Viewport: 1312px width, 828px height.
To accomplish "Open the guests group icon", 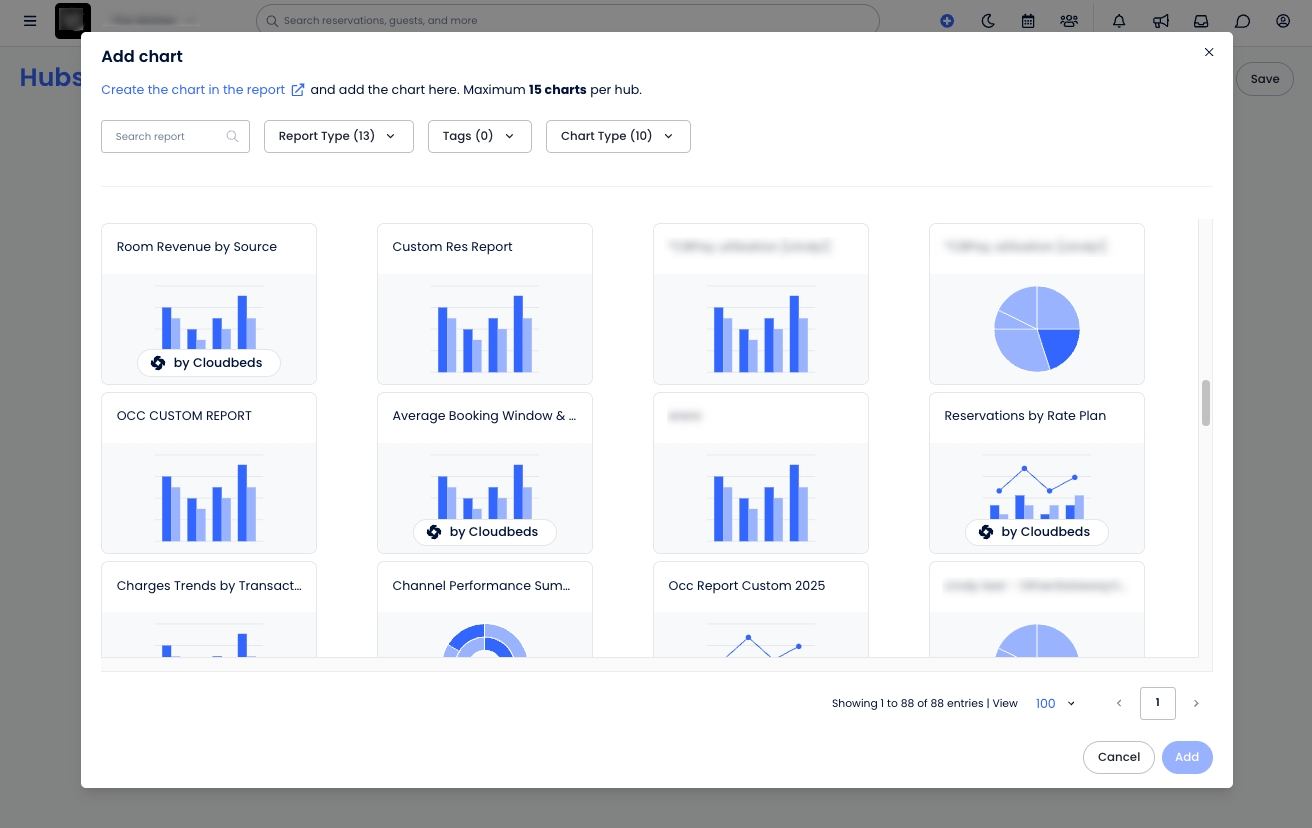I will click(x=1069, y=20).
